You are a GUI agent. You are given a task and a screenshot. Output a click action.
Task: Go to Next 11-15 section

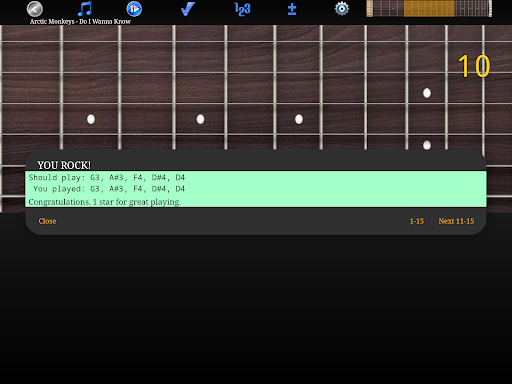(x=456, y=221)
